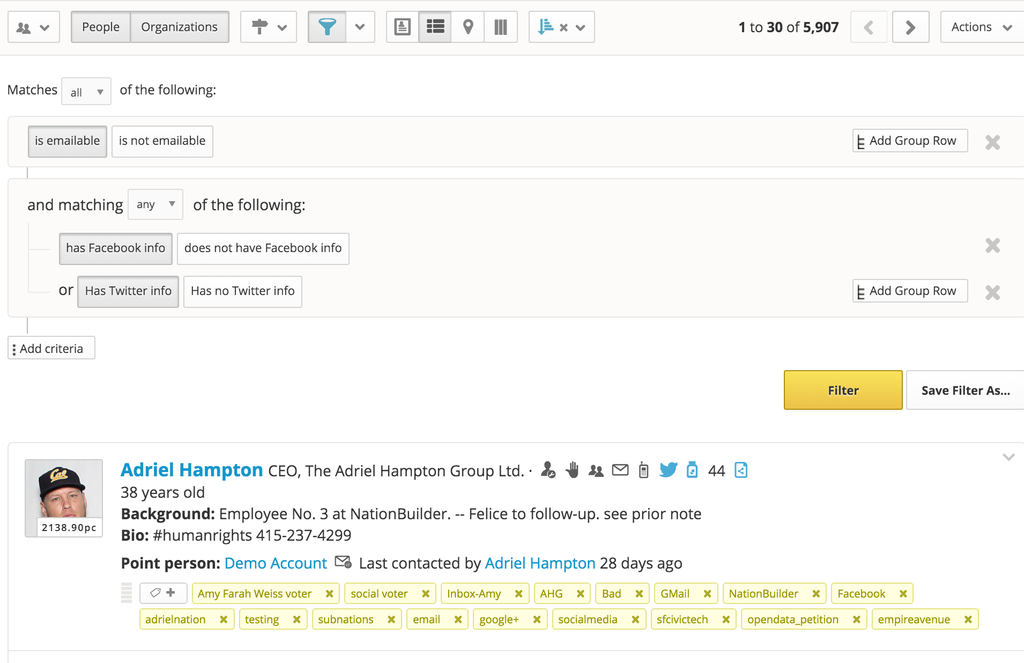Screen dimensions: 1024x663
Task: Remove the 'NationBuilder' tag
Action: [816, 594]
